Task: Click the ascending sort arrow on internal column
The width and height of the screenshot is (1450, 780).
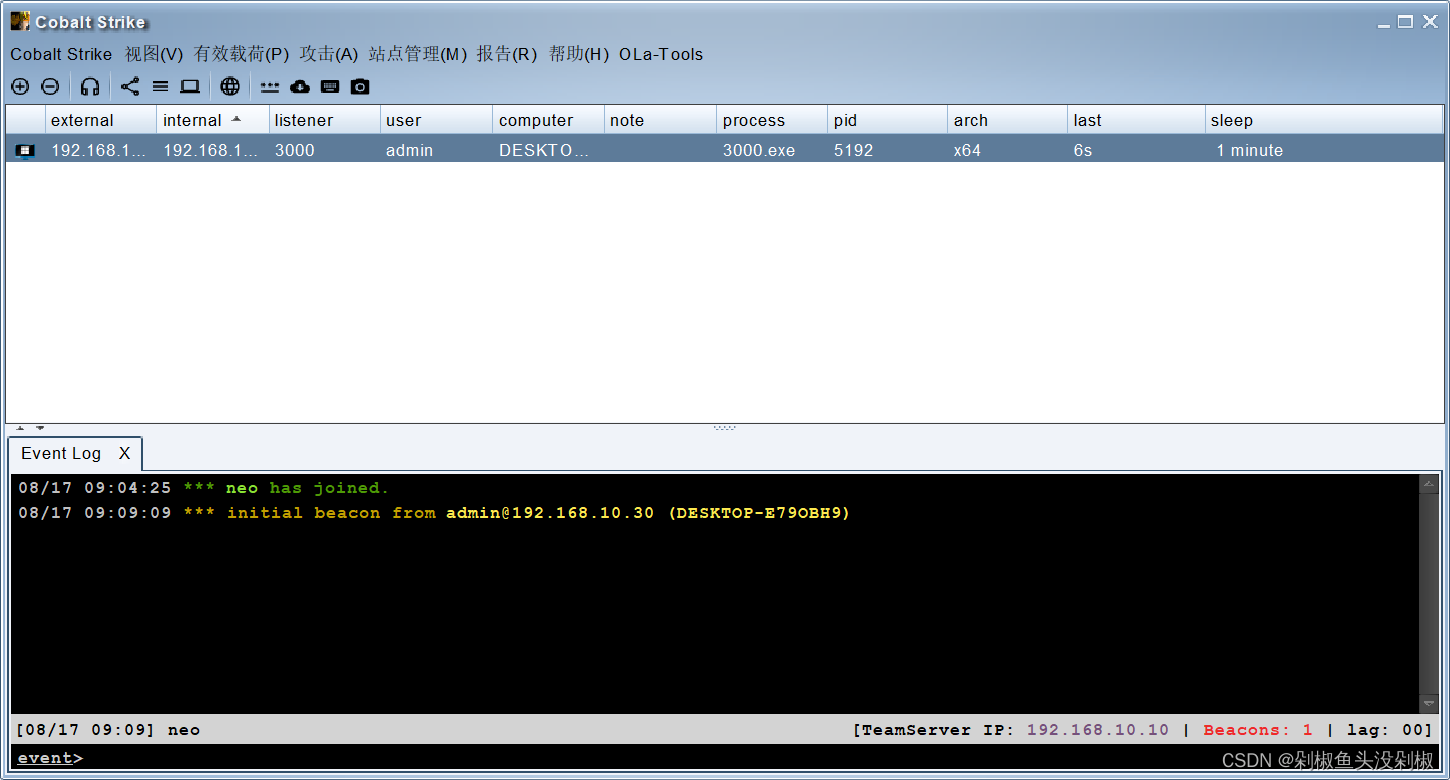Action: [x=236, y=119]
